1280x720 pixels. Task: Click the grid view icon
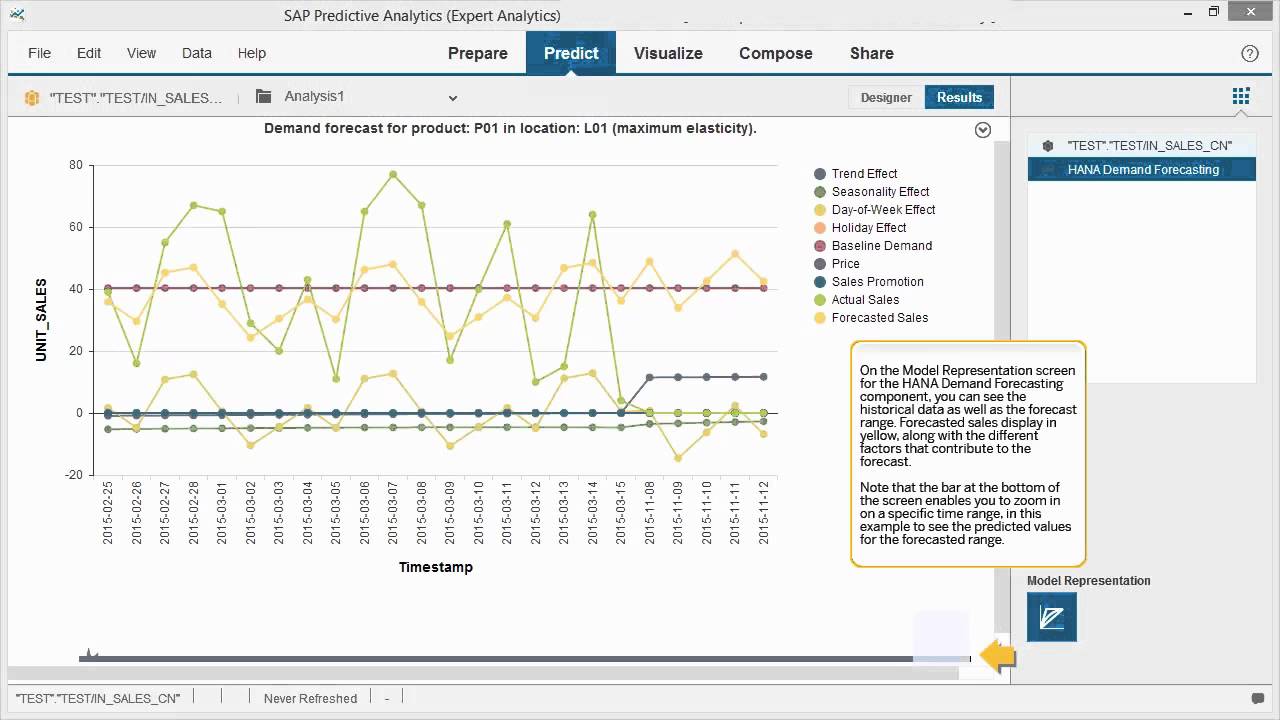tap(1241, 96)
